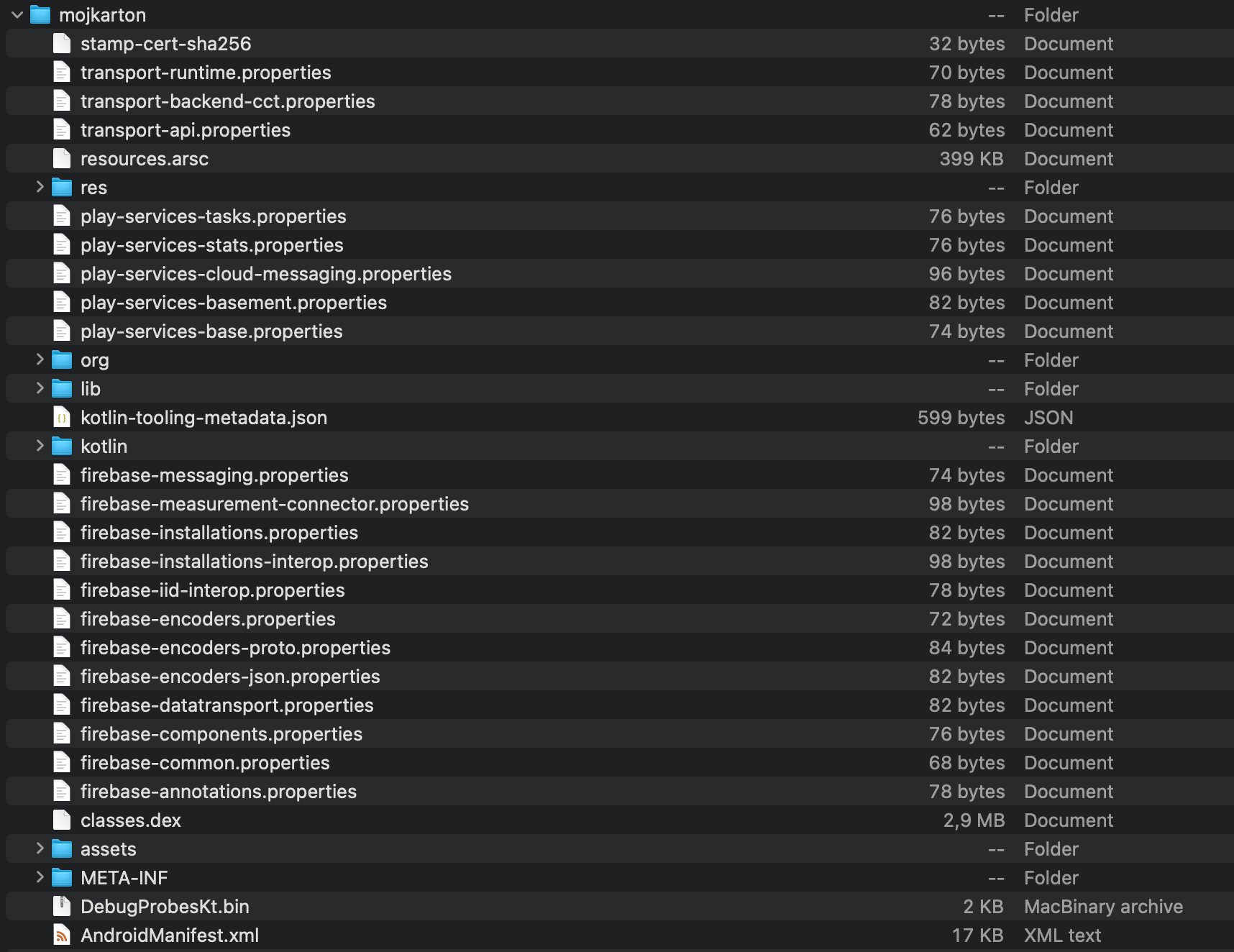Click the play-services-base.properties file icon
This screenshot has width=1234, height=952.
coord(62,331)
